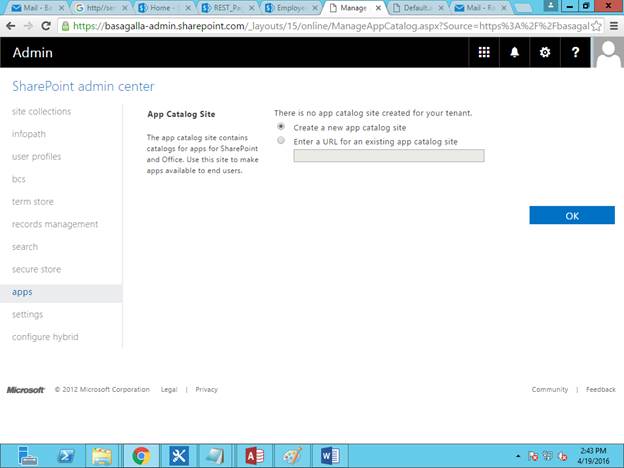This screenshot has height=468, width=624.
Task: Open site collections in the sidebar
Action: 41,111
